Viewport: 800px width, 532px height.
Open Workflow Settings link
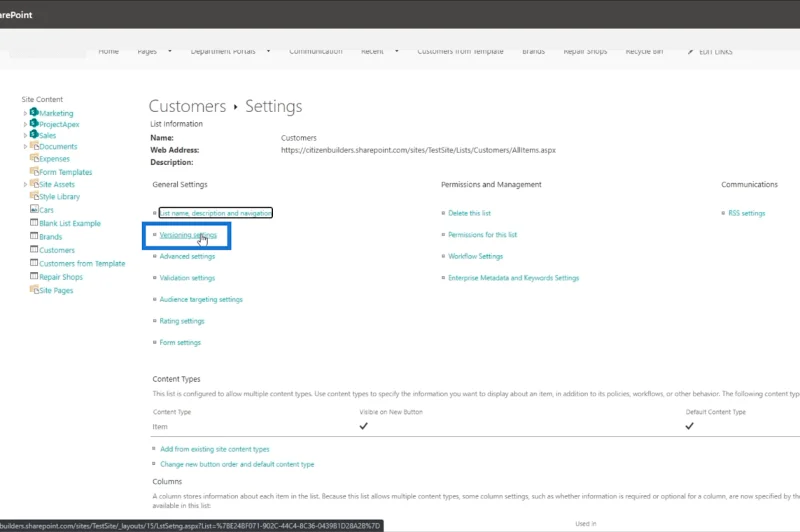coord(476,256)
